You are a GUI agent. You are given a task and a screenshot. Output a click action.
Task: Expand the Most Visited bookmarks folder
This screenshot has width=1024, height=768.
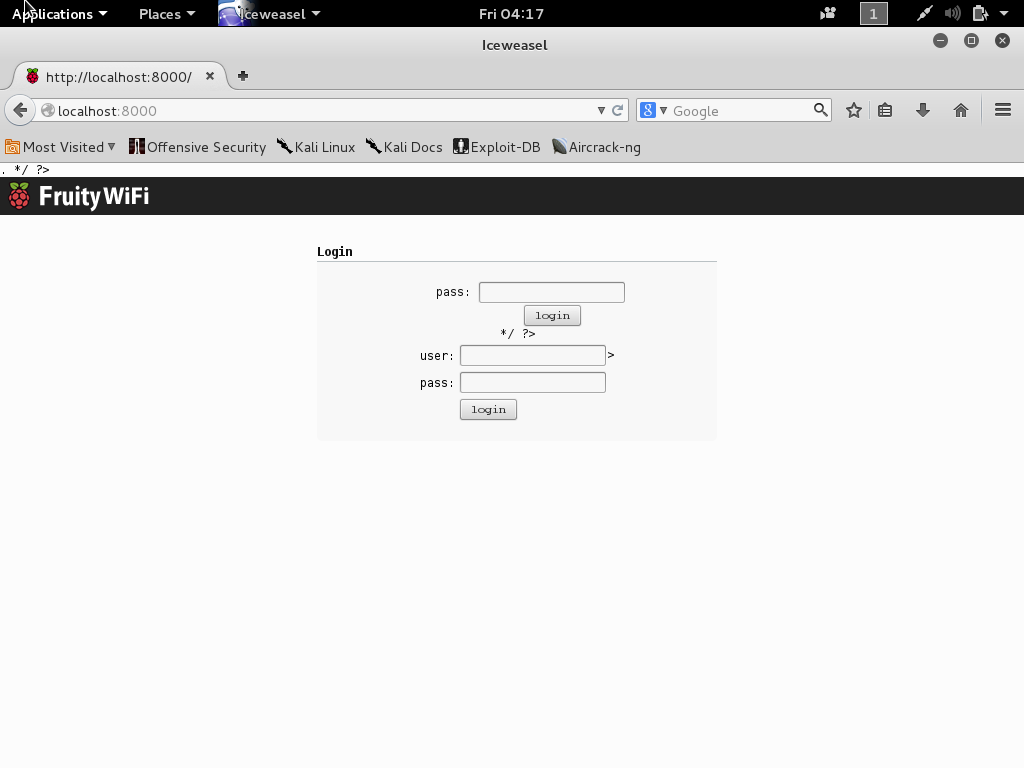point(60,147)
